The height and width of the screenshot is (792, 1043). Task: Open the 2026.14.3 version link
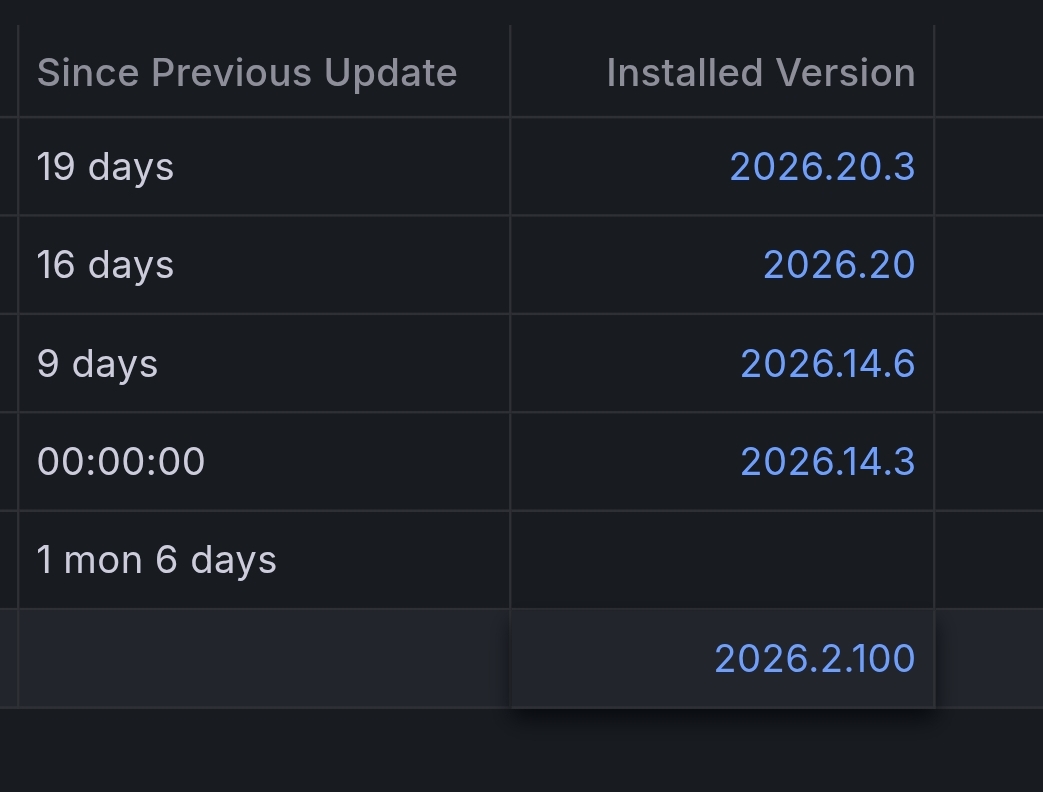(x=827, y=462)
